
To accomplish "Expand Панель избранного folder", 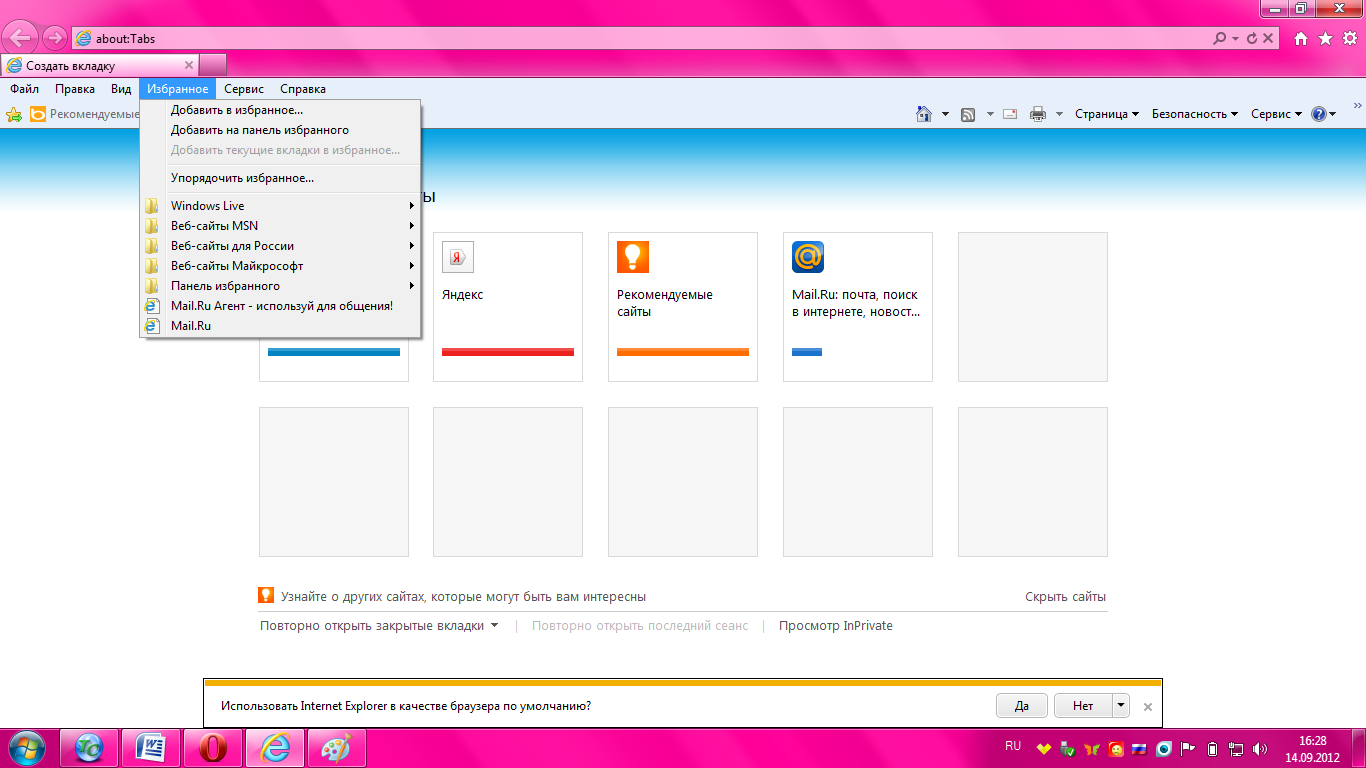I will click(281, 286).
